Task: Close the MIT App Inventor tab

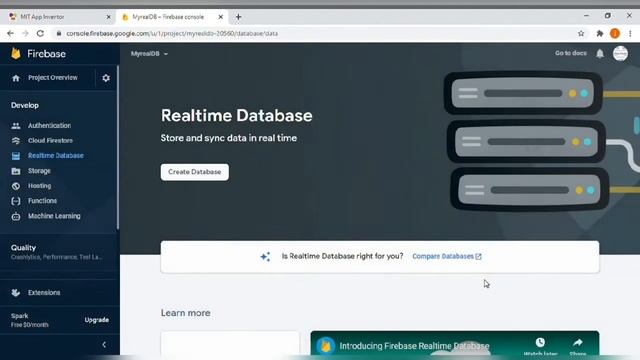Action: pos(108,17)
